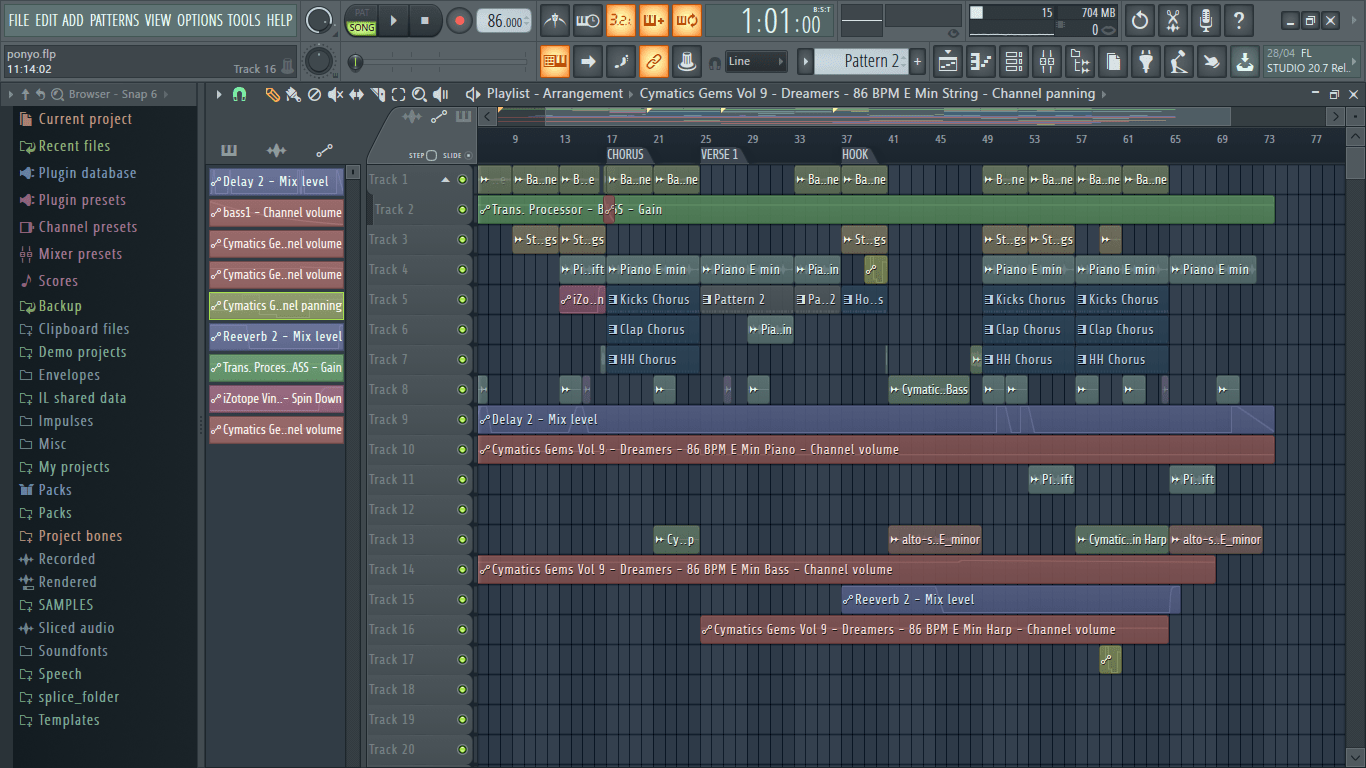
Task: Select the Paint brush tool in playlist
Action: tap(293, 94)
